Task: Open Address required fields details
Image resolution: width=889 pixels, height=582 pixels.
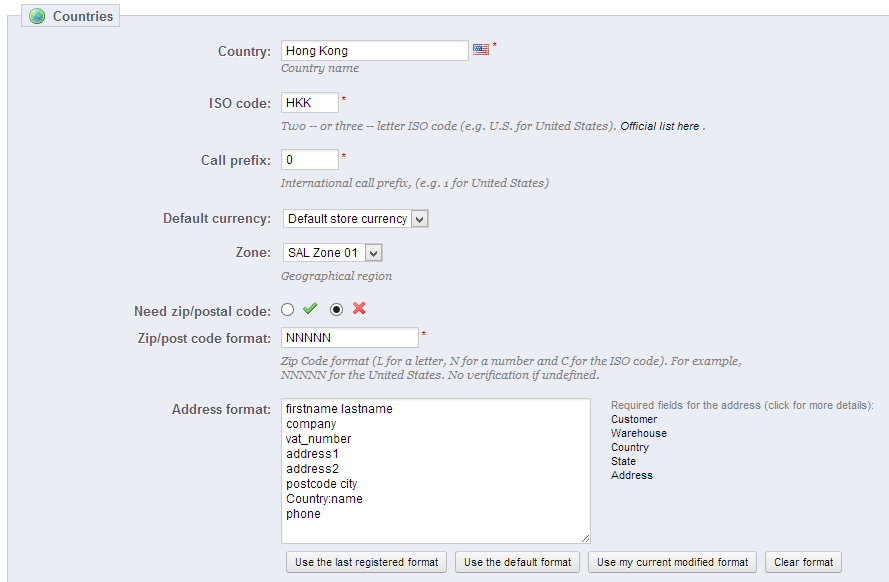Action: (x=632, y=475)
